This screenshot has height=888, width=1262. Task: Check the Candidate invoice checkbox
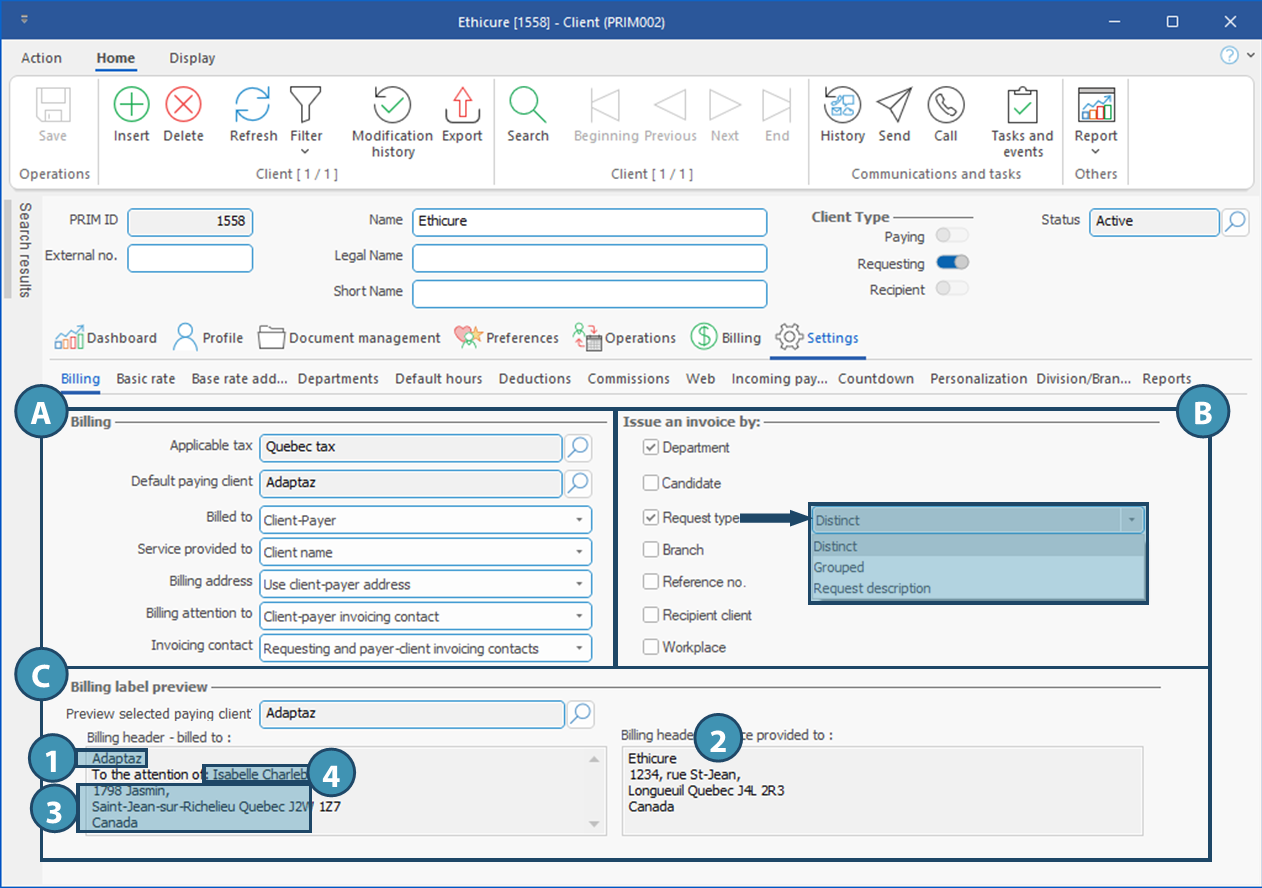pyautogui.click(x=651, y=483)
